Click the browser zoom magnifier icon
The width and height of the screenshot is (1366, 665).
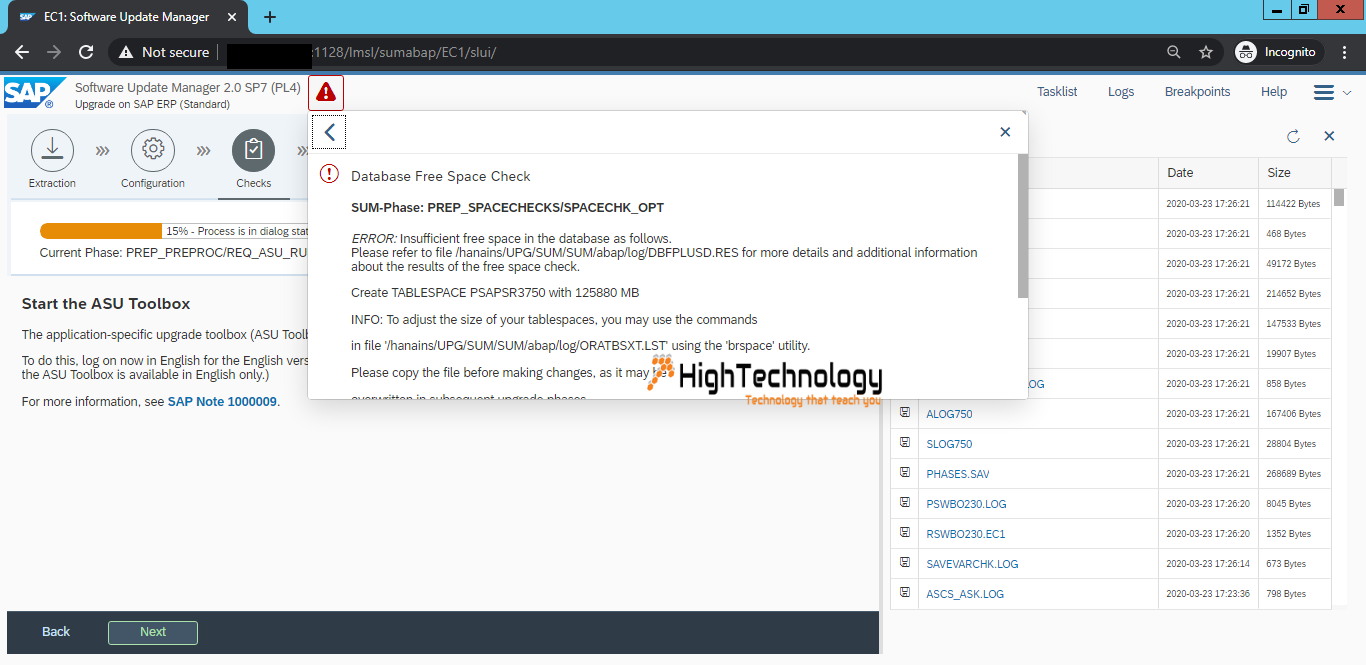click(1174, 52)
